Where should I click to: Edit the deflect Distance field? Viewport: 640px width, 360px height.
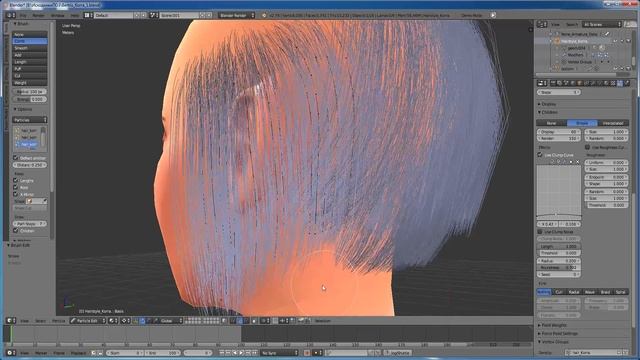pos(30,165)
